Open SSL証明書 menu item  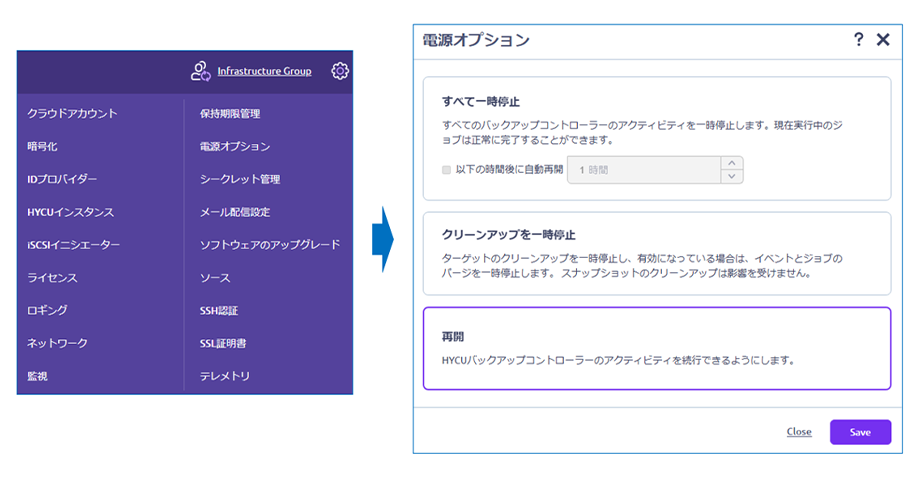coord(223,343)
